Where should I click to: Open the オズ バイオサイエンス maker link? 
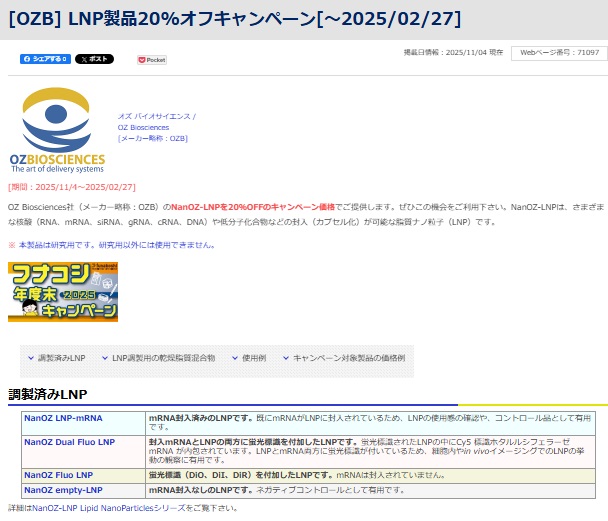pyautogui.click(x=156, y=116)
